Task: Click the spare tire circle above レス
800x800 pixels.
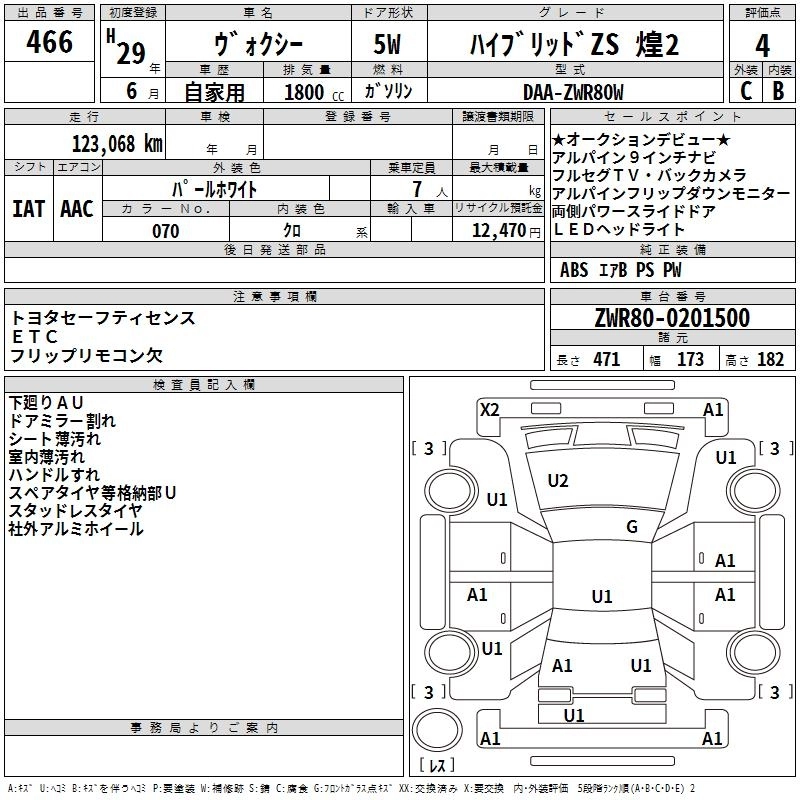Action: [437, 730]
